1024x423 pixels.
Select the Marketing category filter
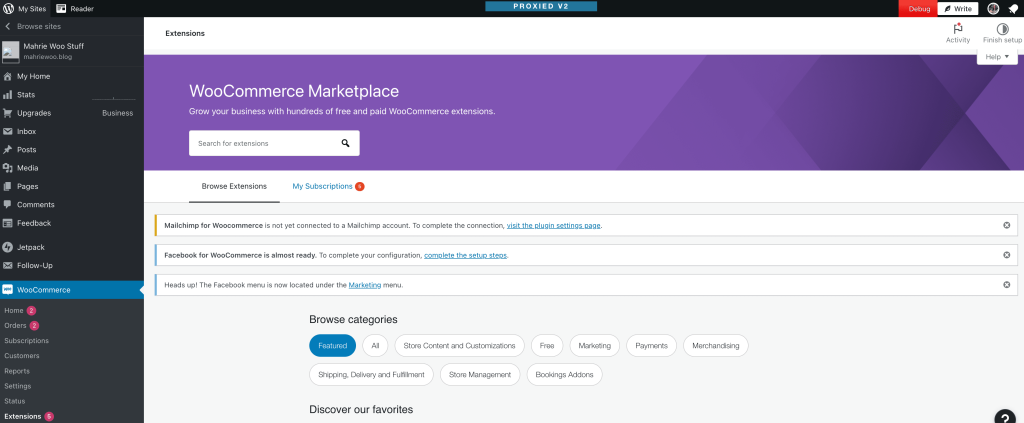[x=594, y=345]
